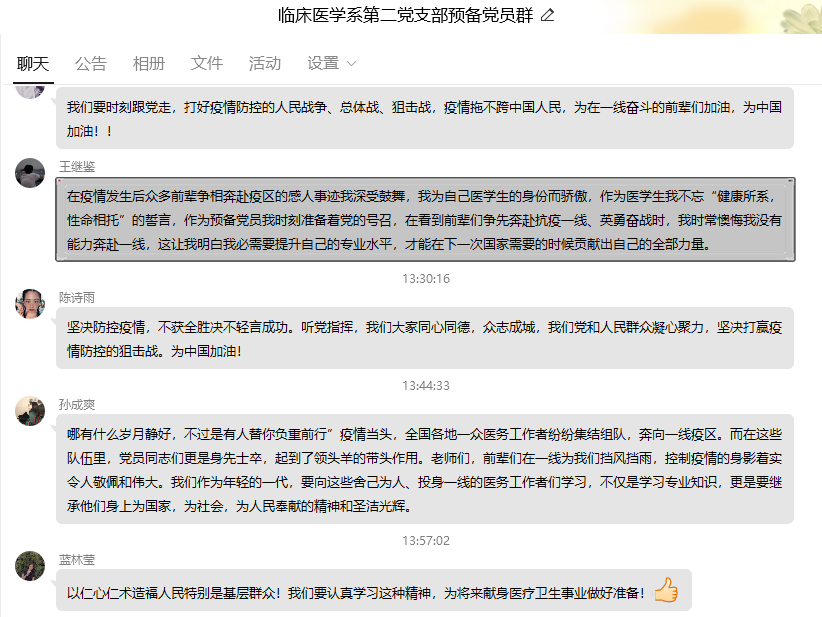Click 孙成爽's long message bubble

coord(425,470)
